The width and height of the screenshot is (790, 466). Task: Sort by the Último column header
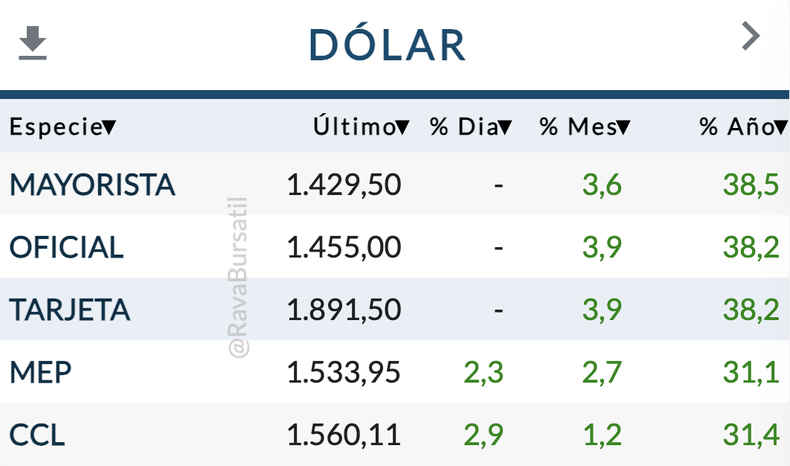coord(361,127)
